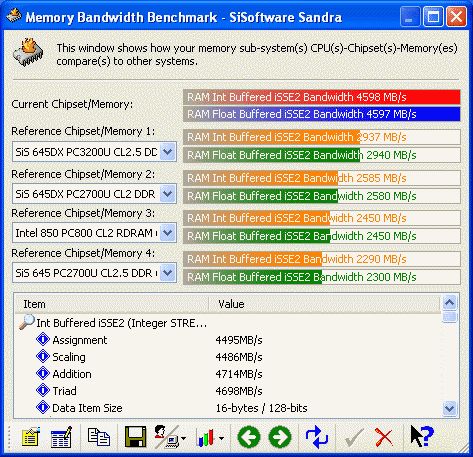Refresh benchmark with blue arrows icon
This screenshot has height=457, width=473.
[317, 437]
